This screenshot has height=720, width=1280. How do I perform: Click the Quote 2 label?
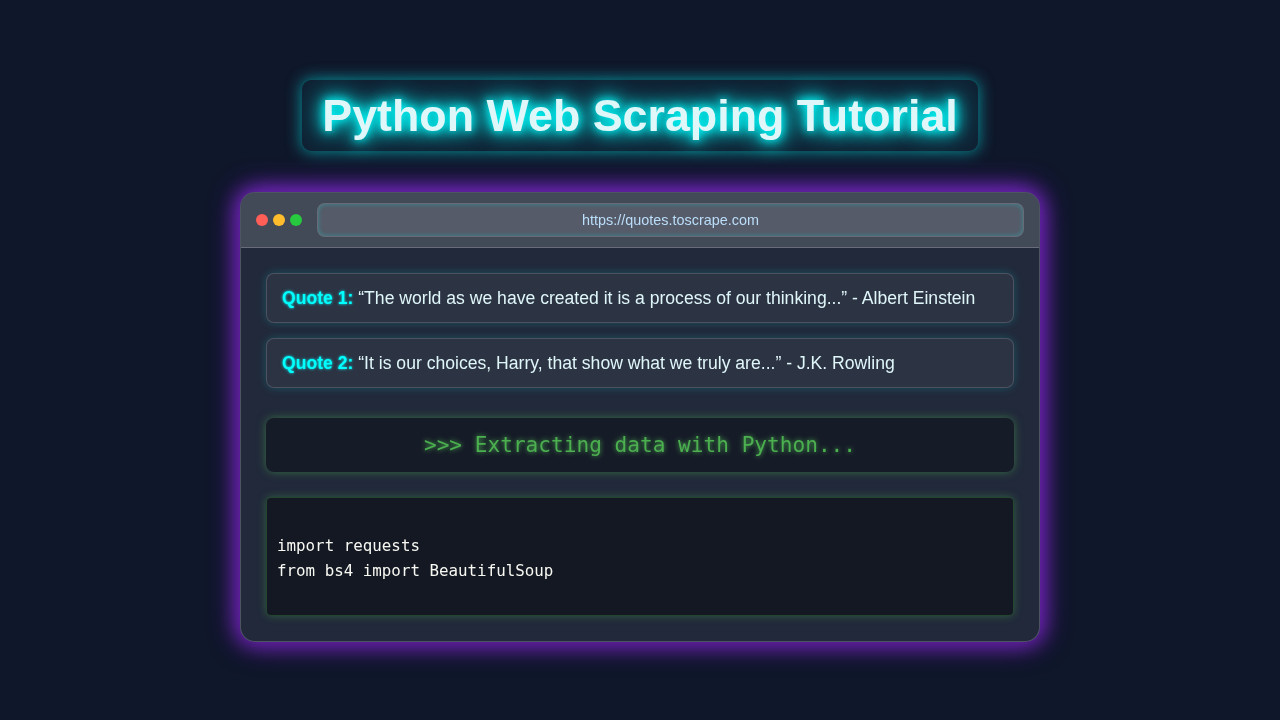pos(316,362)
